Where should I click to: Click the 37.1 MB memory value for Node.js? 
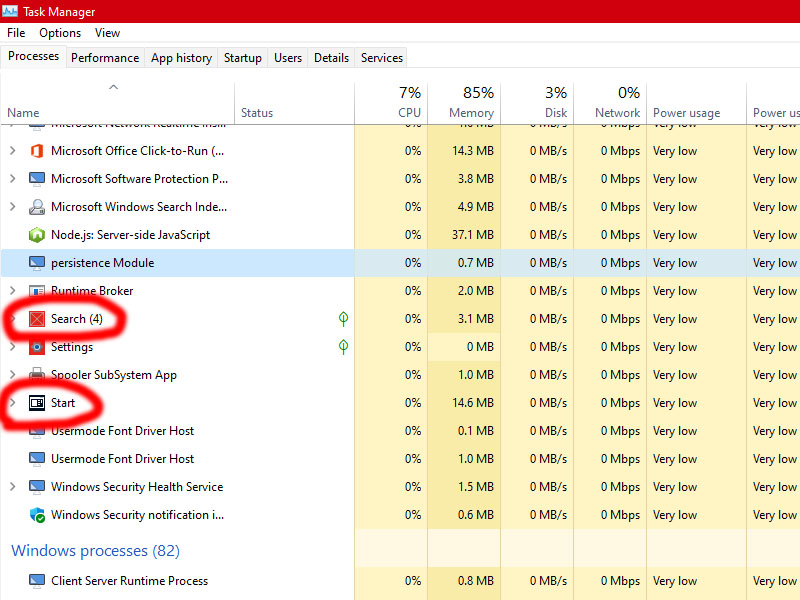[x=473, y=235]
